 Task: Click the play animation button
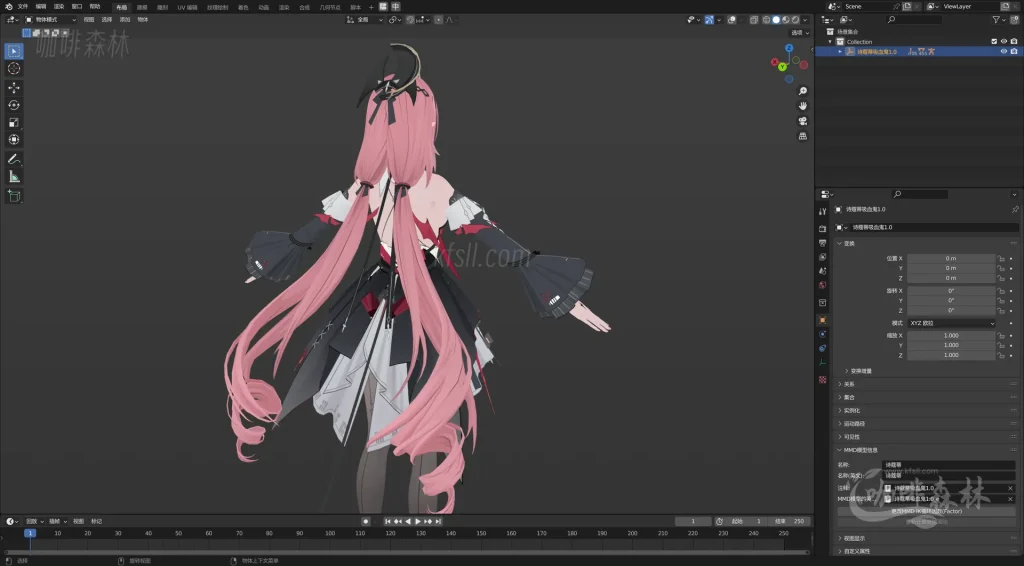[417, 521]
